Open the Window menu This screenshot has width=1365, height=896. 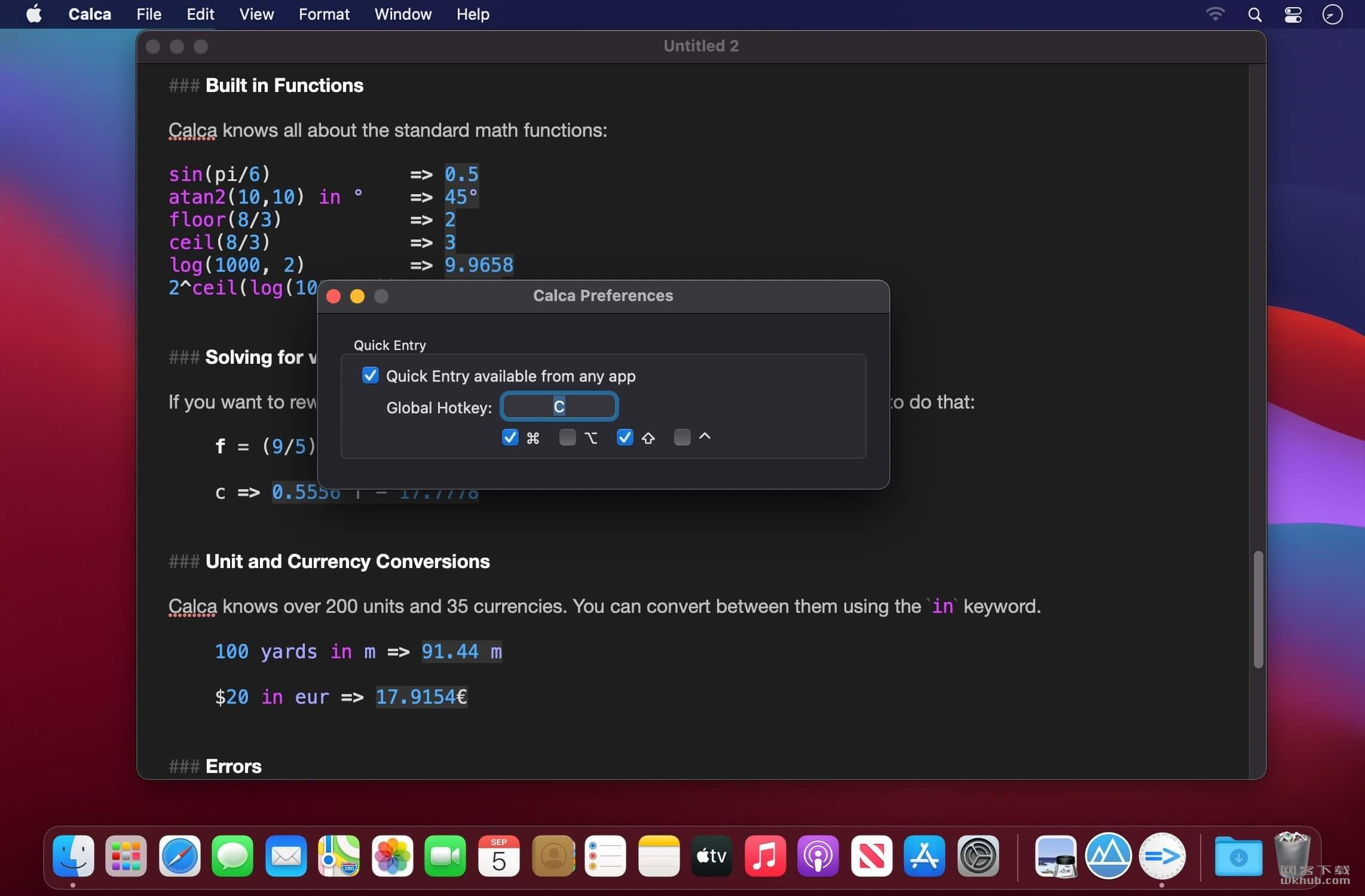[x=403, y=14]
